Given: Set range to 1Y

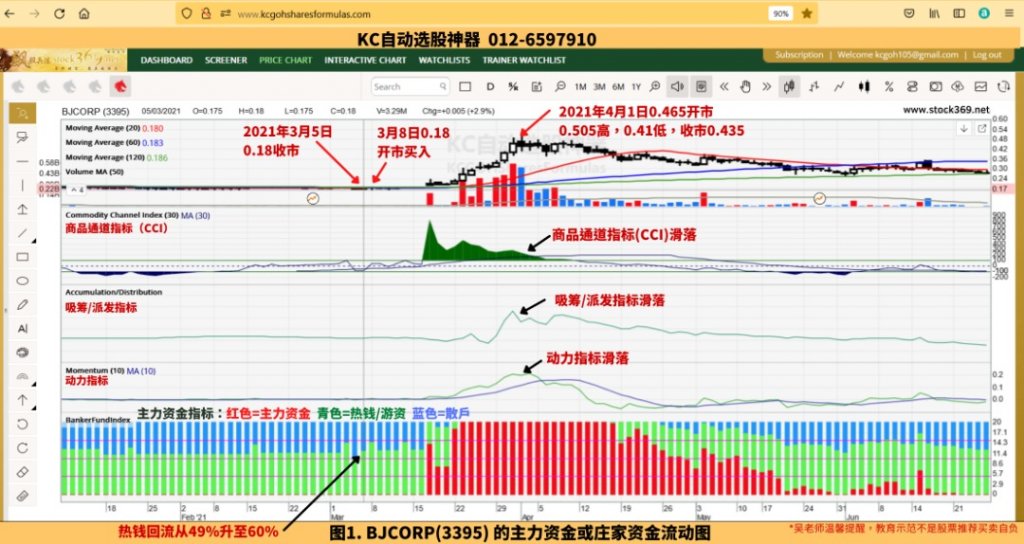Looking at the screenshot, I should pos(636,86).
